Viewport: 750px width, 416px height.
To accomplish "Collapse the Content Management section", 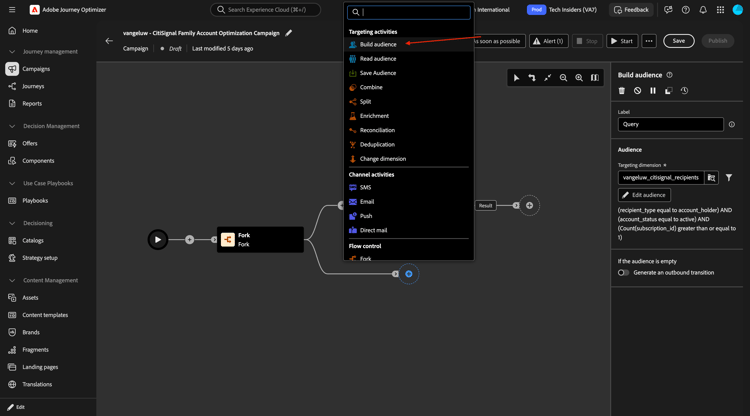I will pos(12,280).
